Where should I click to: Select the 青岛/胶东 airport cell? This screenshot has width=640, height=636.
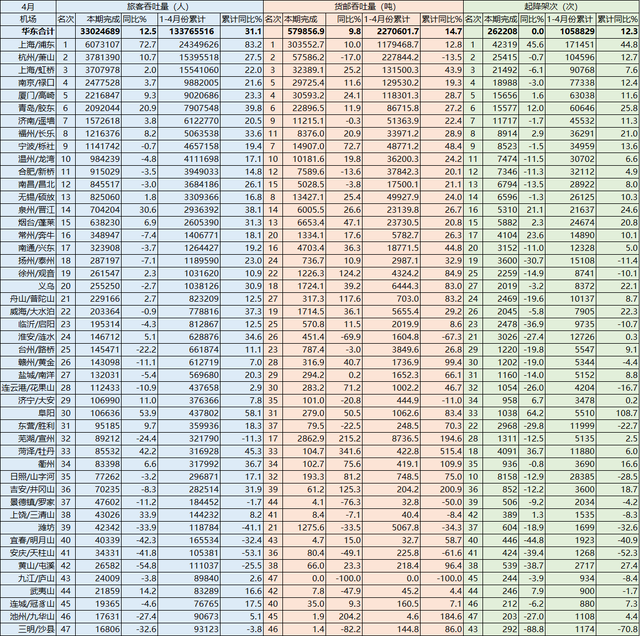(28, 108)
